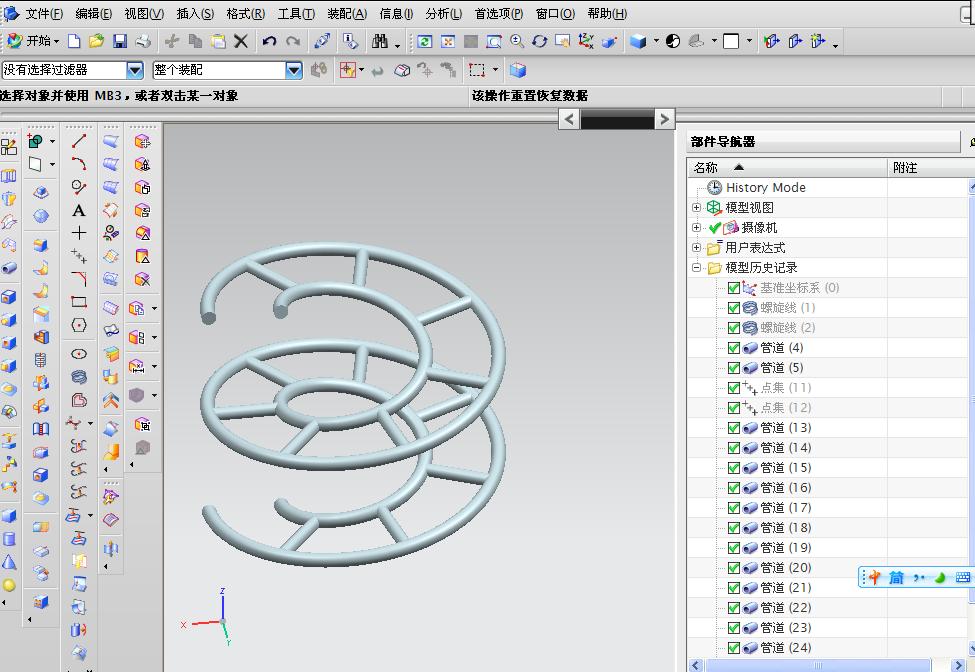Click the cube icon on selection bar

click(x=518, y=70)
